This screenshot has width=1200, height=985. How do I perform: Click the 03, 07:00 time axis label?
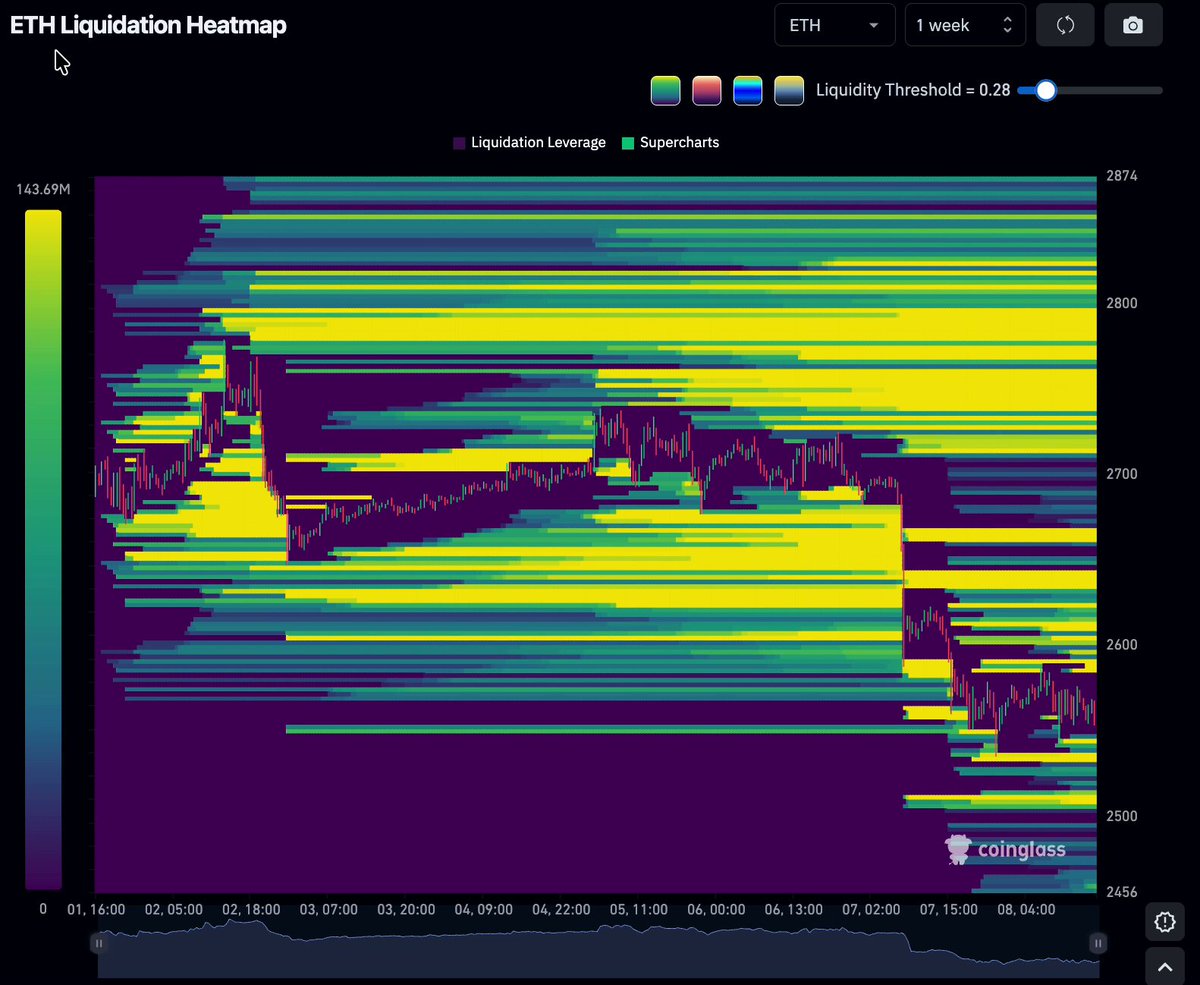pos(328,910)
